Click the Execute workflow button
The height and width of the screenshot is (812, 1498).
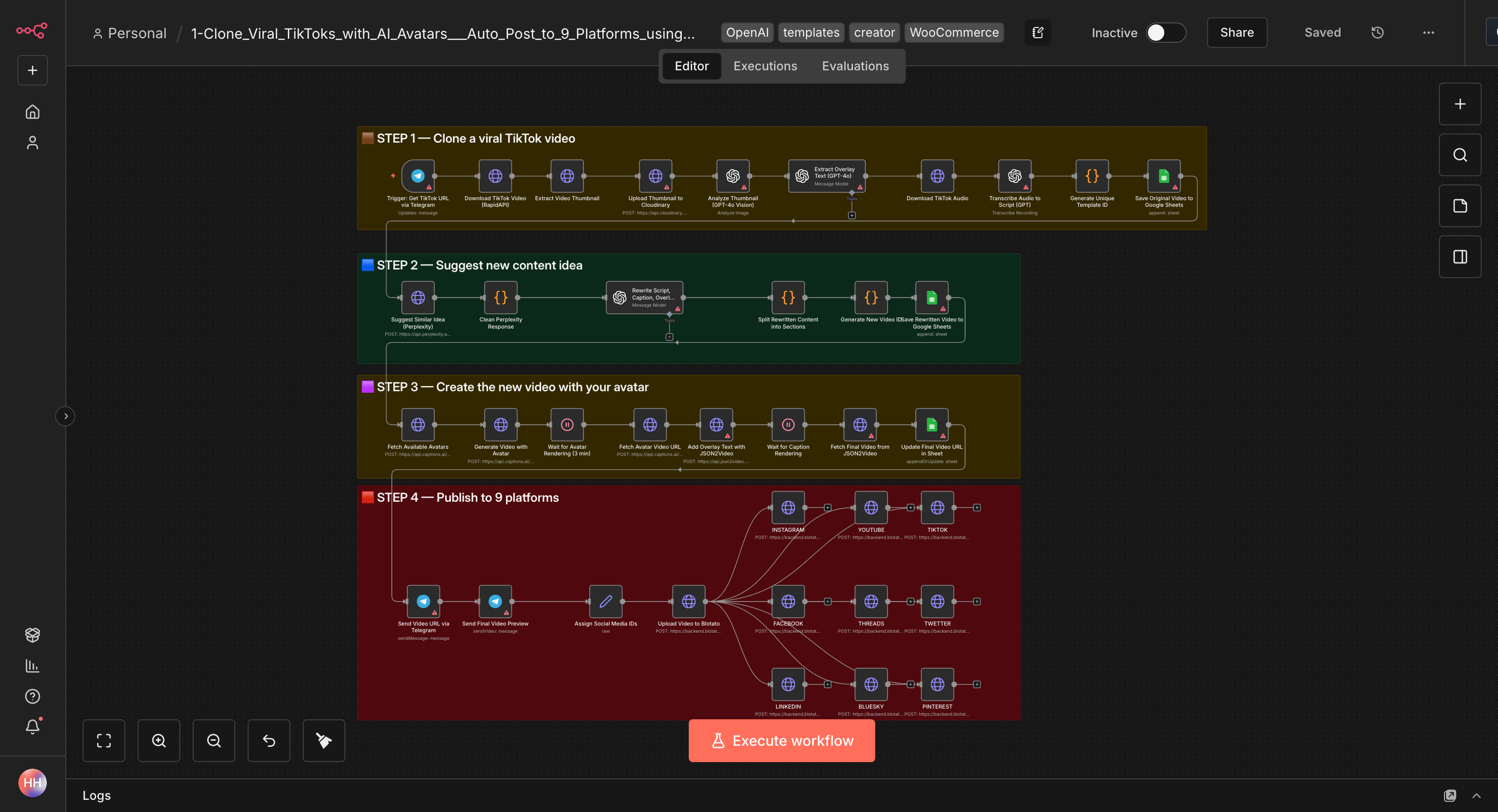(782, 741)
